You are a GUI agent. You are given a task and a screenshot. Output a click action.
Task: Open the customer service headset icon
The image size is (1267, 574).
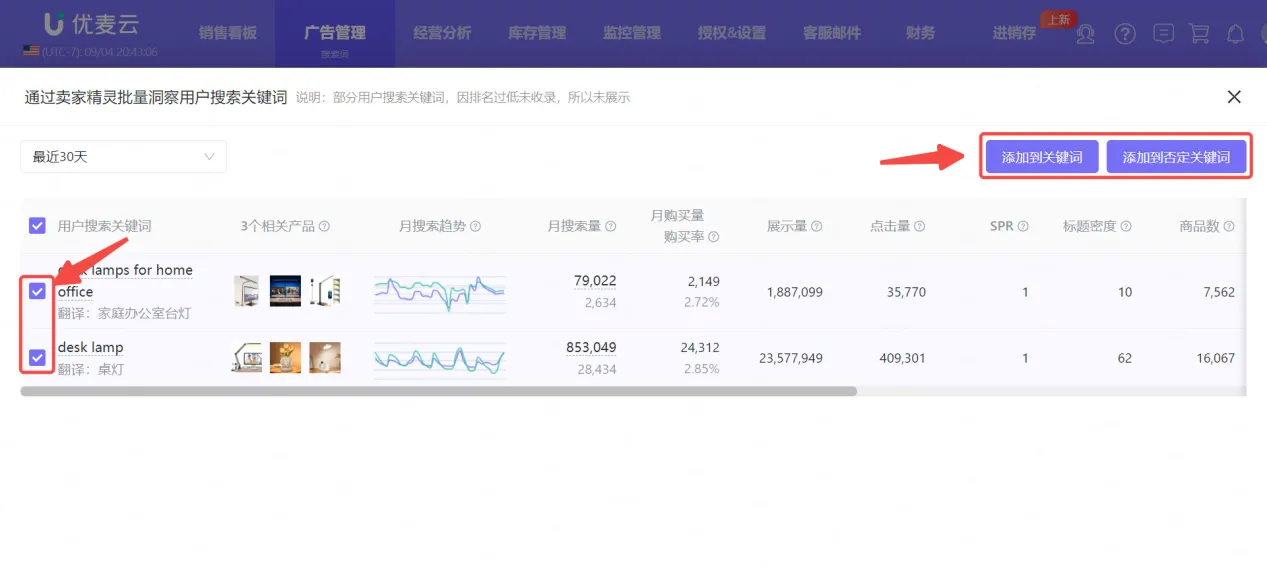pyautogui.click(x=1087, y=34)
